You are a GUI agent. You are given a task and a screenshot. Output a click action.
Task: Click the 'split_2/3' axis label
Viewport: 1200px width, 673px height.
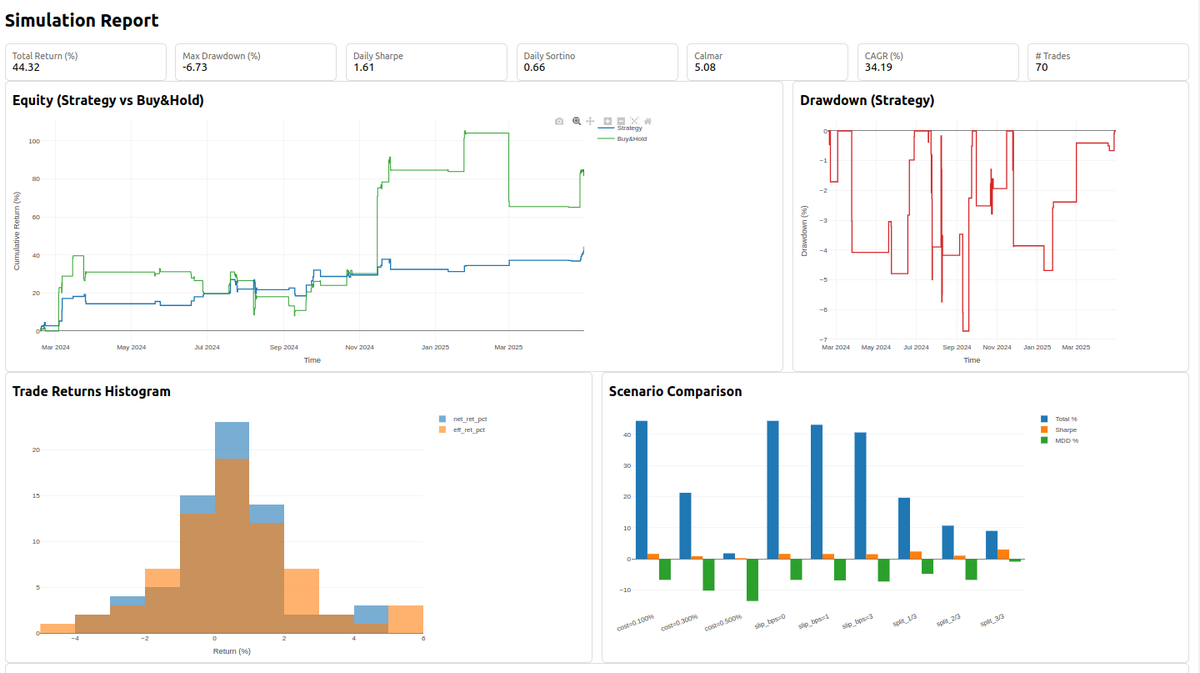948,620
